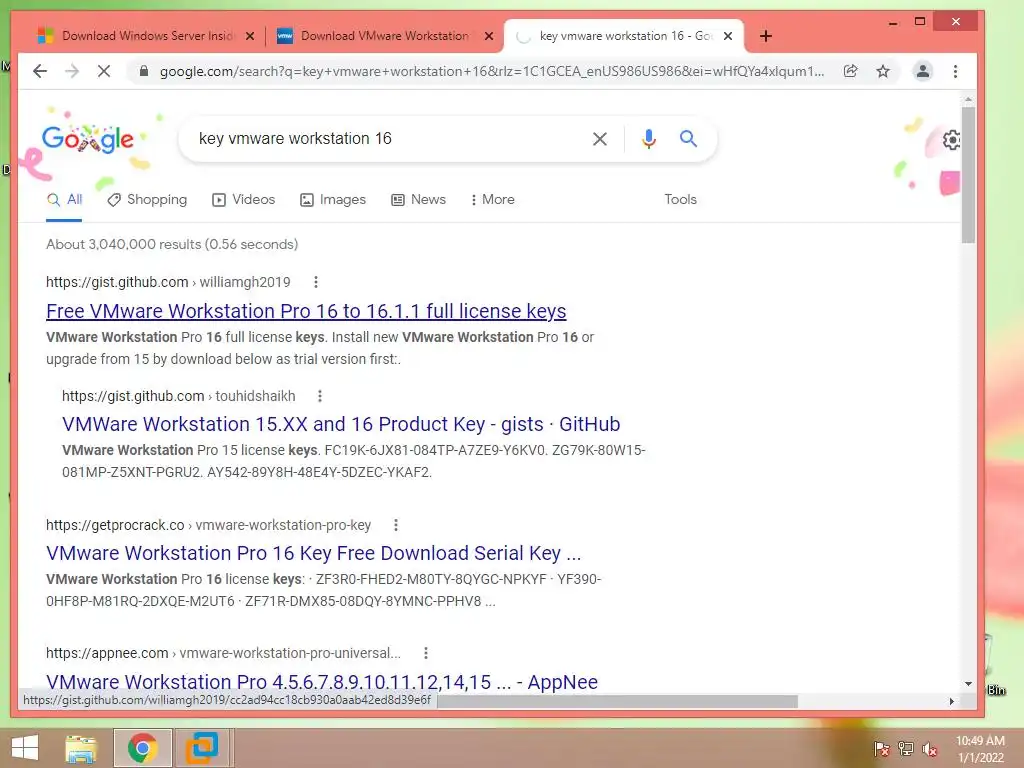Screen dimensions: 1024x768
Task: Clear the Google search box
Action: 600,138
